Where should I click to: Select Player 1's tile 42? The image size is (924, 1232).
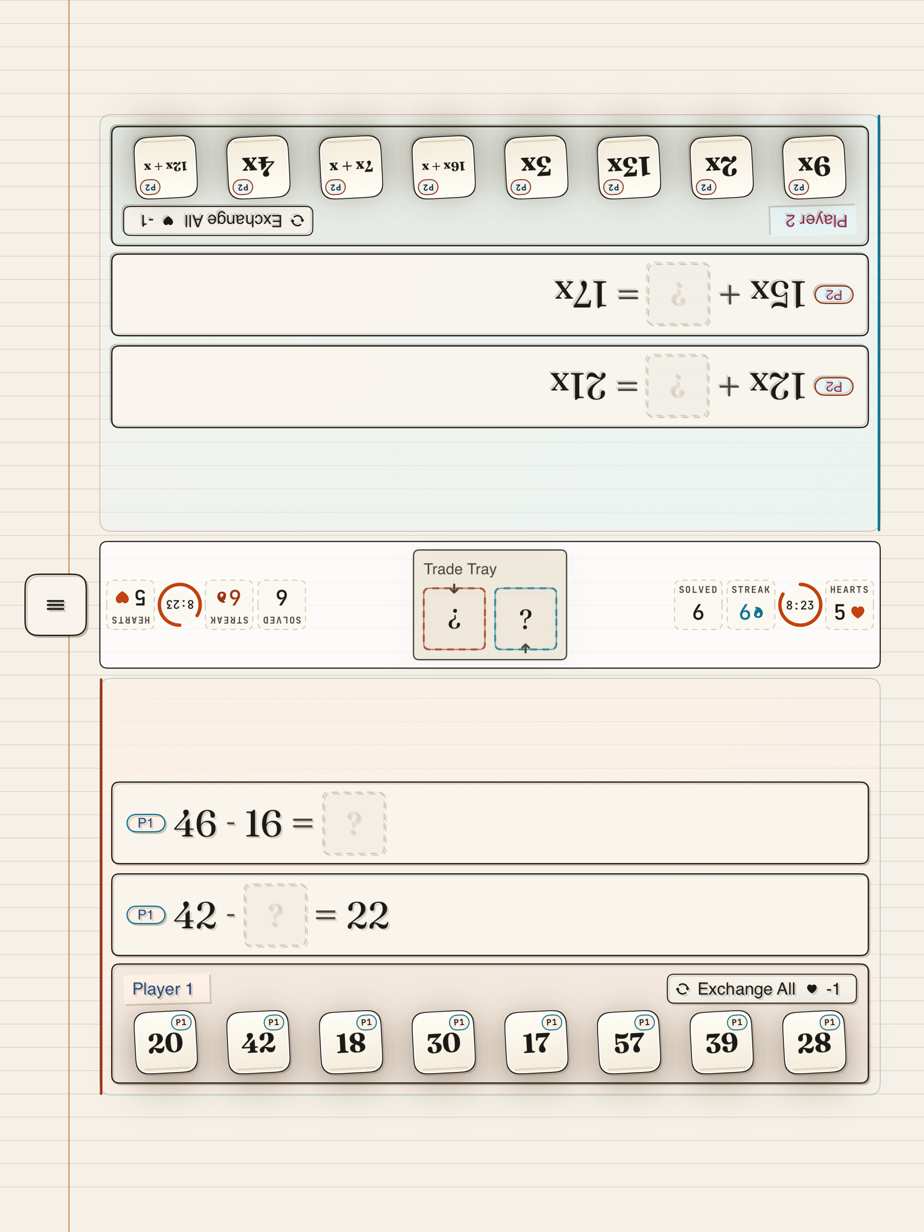pyautogui.click(x=258, y=1043)
